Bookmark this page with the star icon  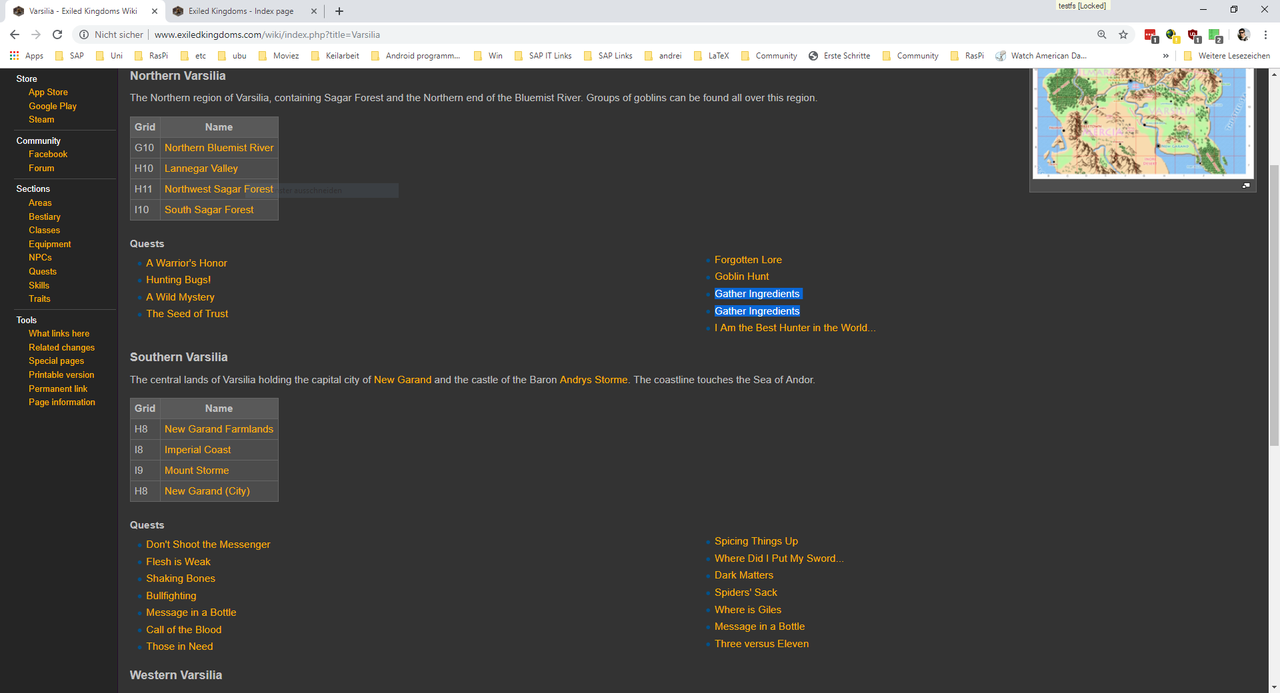1123,34
